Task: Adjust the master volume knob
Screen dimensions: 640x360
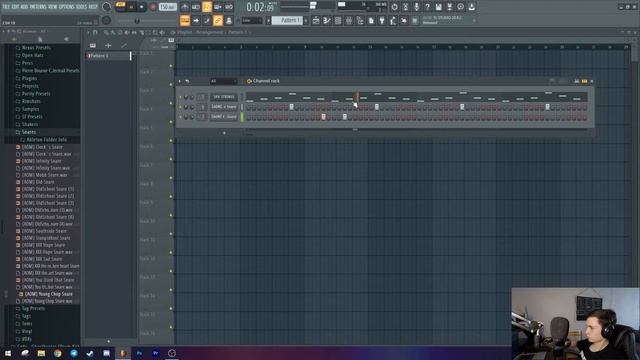Action: pyautogui.click(x=107, y=7)
